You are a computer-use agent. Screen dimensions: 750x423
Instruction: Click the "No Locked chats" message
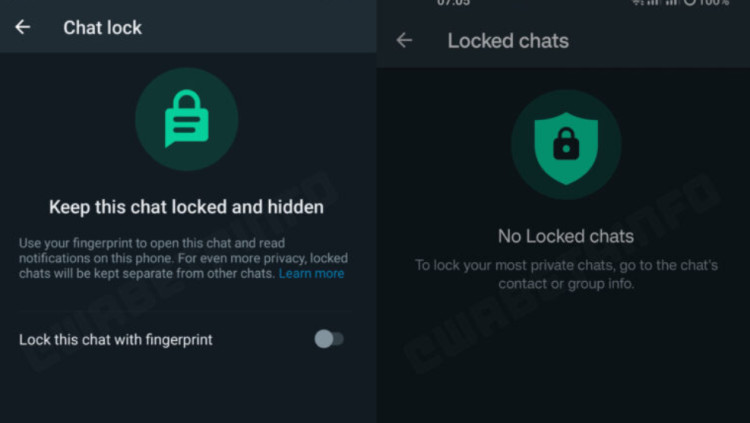point(566,236)
